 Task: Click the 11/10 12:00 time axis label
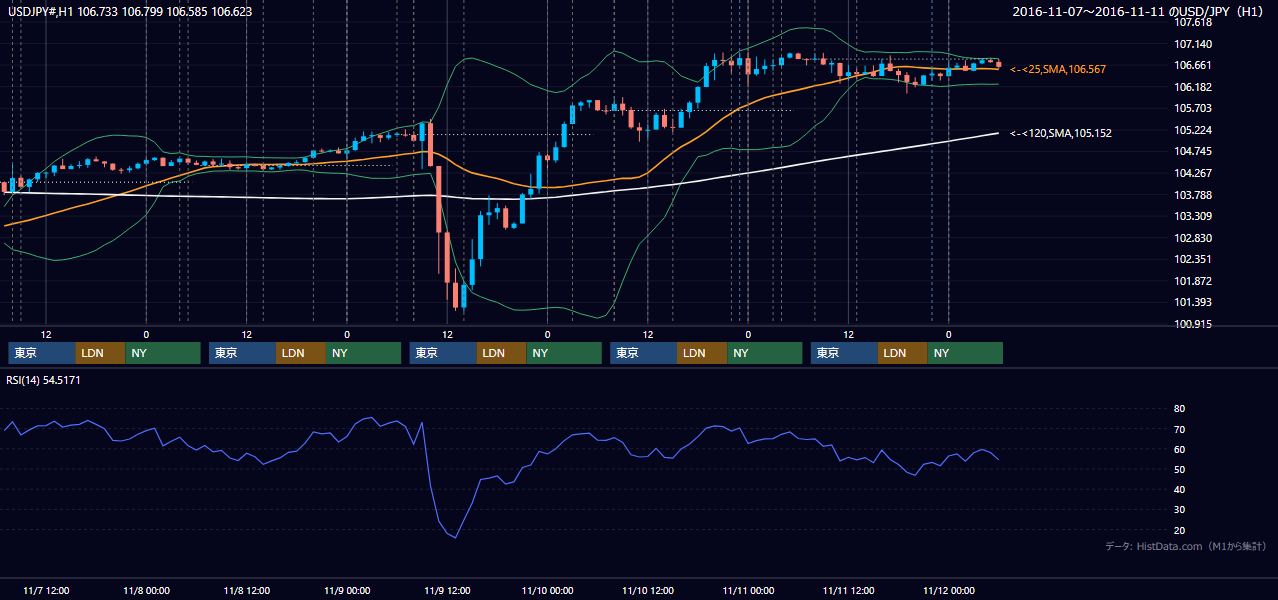pos(648,591)
